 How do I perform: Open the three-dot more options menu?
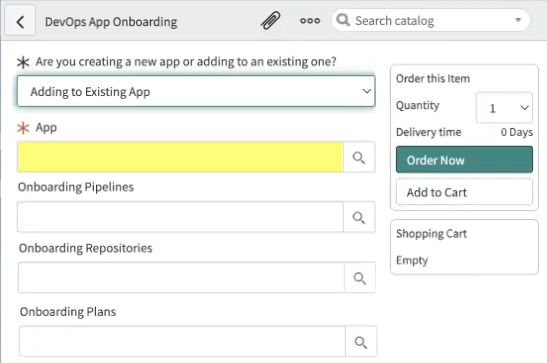[310, 21]
